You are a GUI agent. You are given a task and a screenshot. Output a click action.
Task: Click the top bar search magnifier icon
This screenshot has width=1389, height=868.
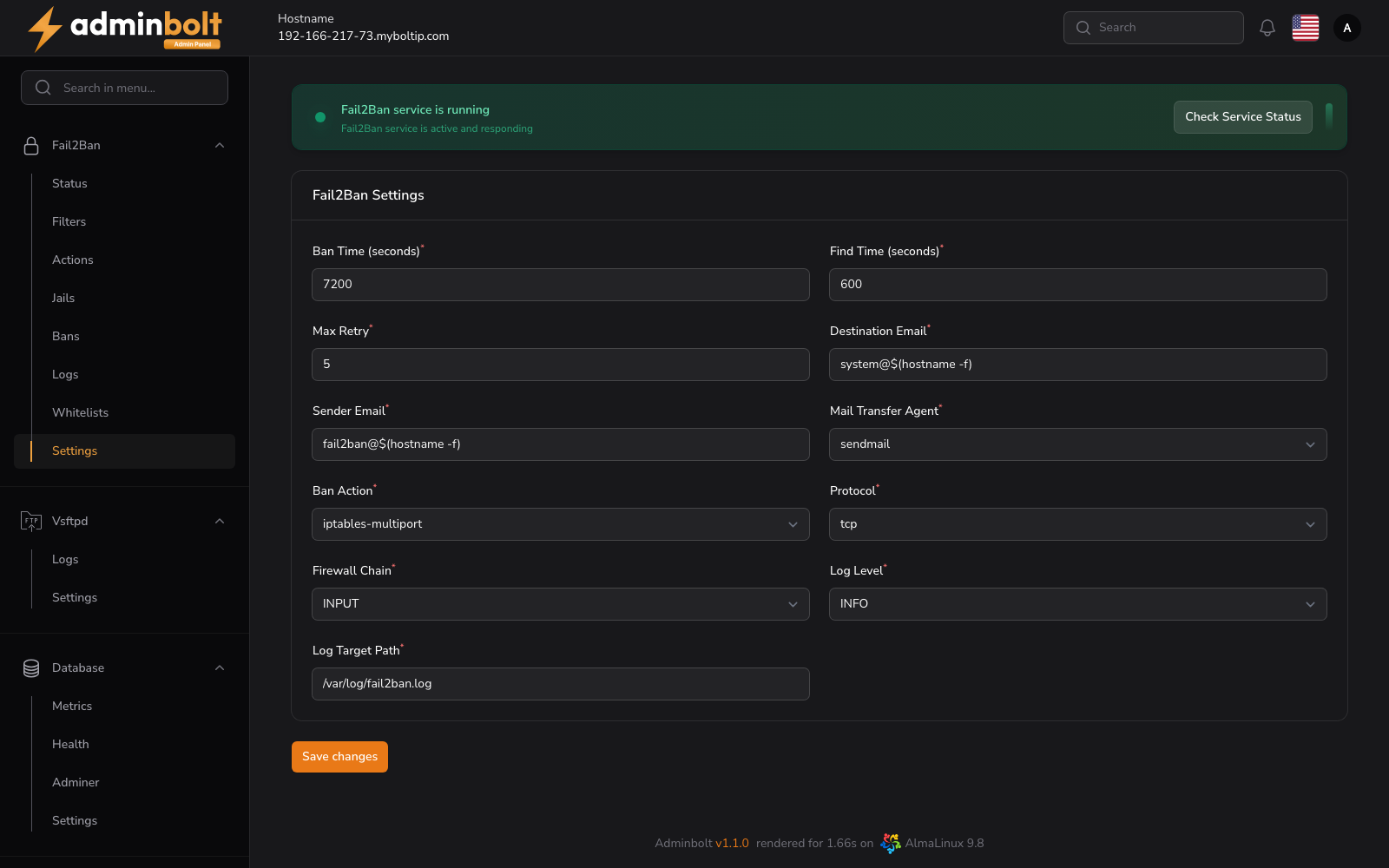coord(1083,28)
